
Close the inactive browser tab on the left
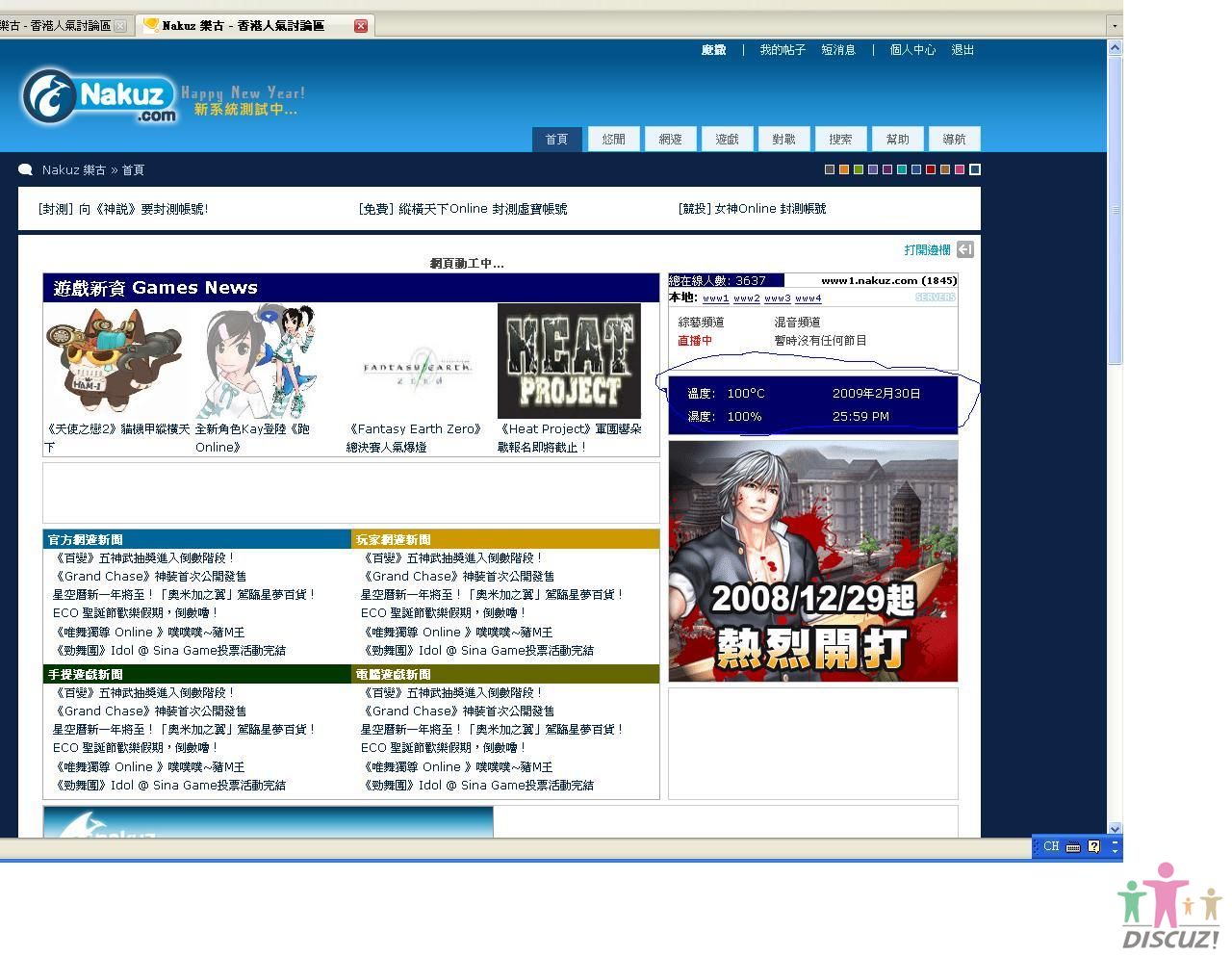120,26
